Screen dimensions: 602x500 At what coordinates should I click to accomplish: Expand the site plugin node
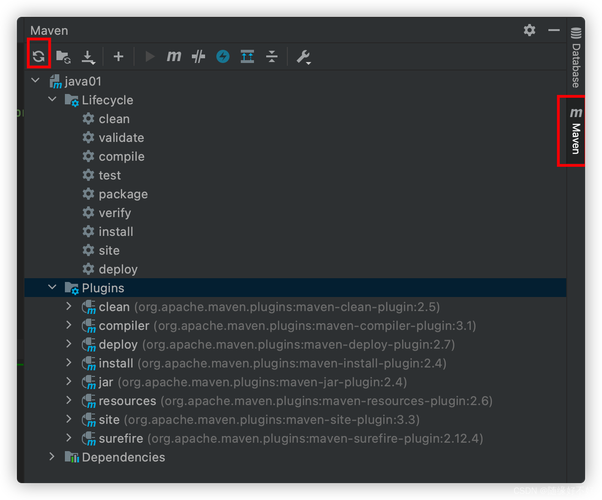point(69,419)
